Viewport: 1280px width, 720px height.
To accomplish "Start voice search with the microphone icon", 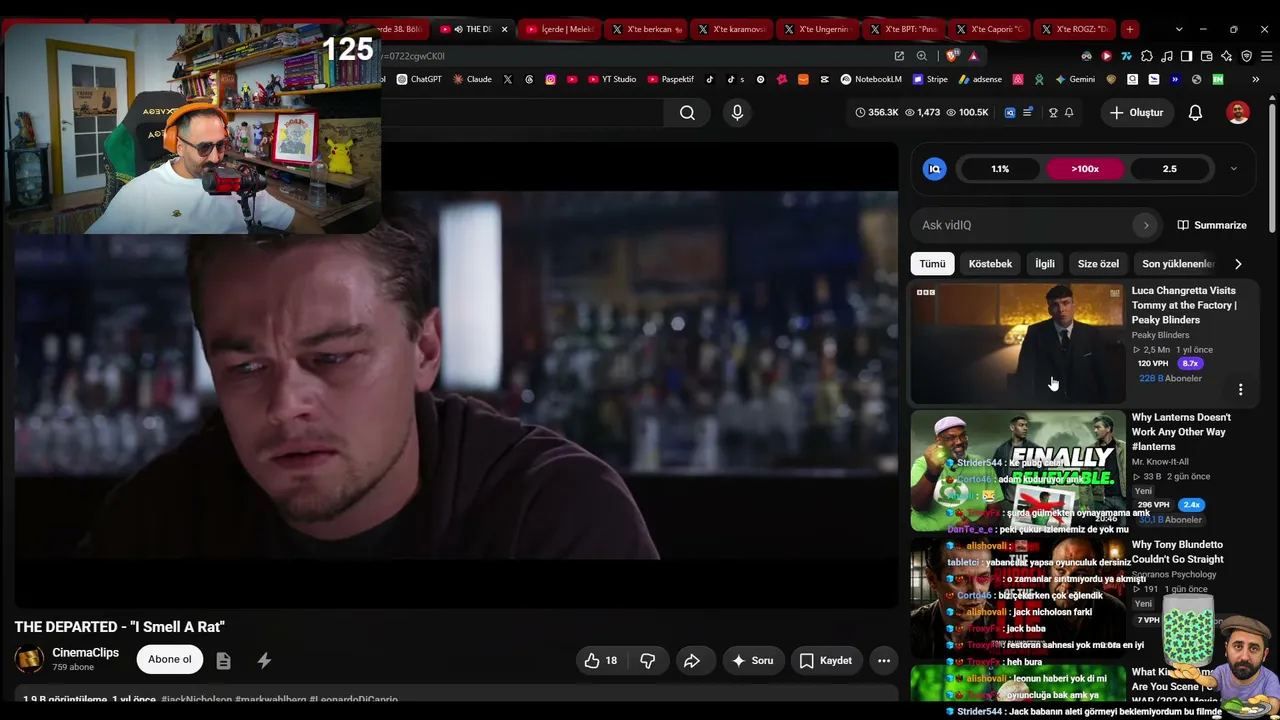I will coord(737,113).
